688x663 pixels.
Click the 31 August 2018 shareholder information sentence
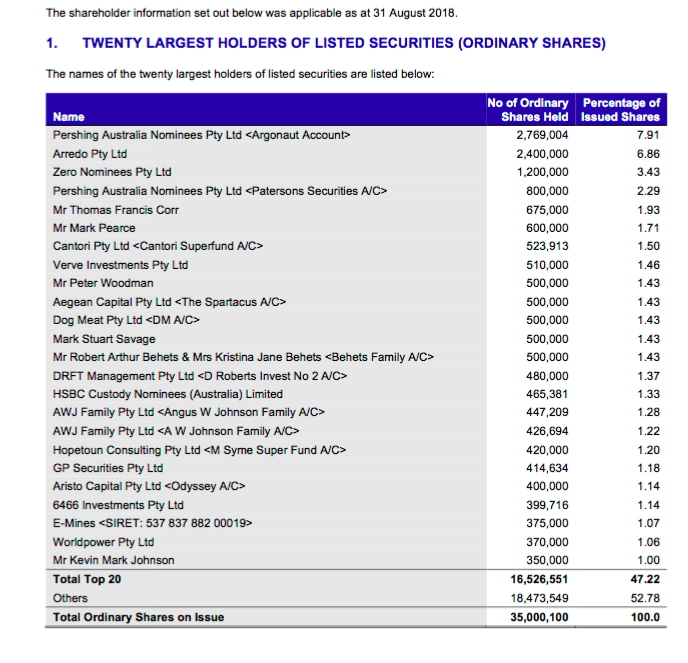pyautogui.click(x=252, y=13)
